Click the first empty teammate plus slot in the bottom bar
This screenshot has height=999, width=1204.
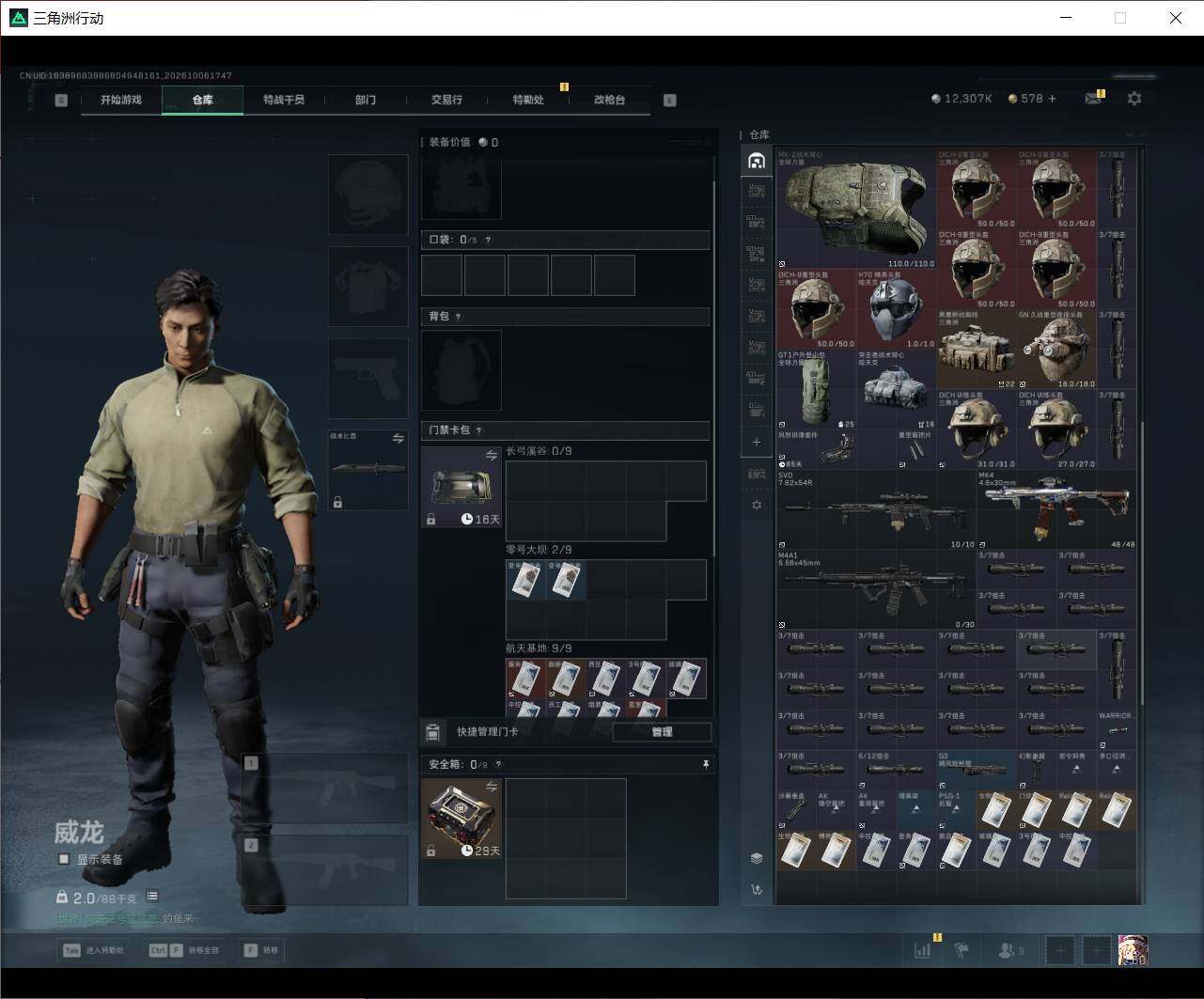click(x=1060, y=950)
